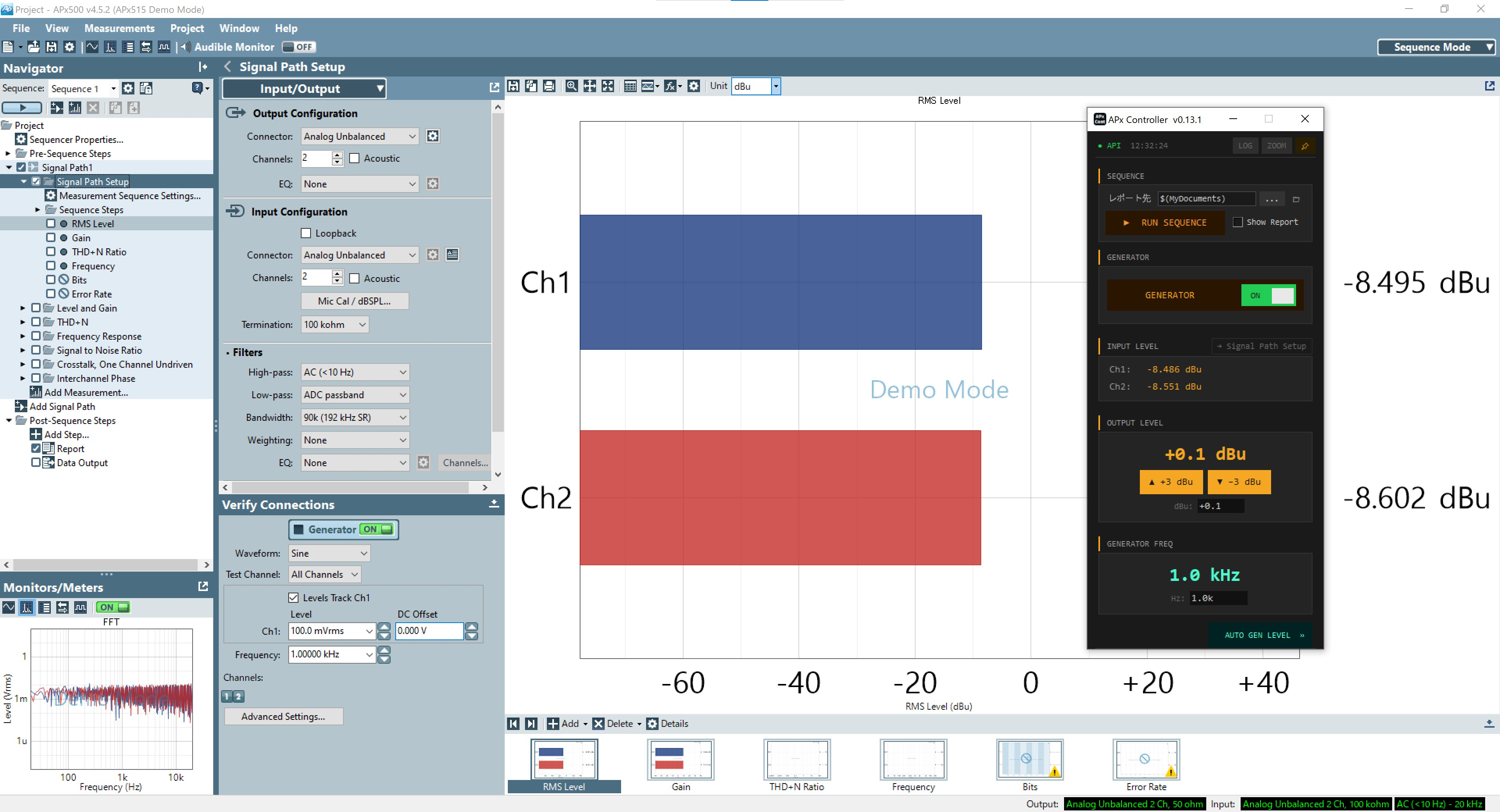The height and width of the screenshot is (812, 1500).
Task: Toggle Audible Monitor OFF switch
Action: click(x=299, y=47)
